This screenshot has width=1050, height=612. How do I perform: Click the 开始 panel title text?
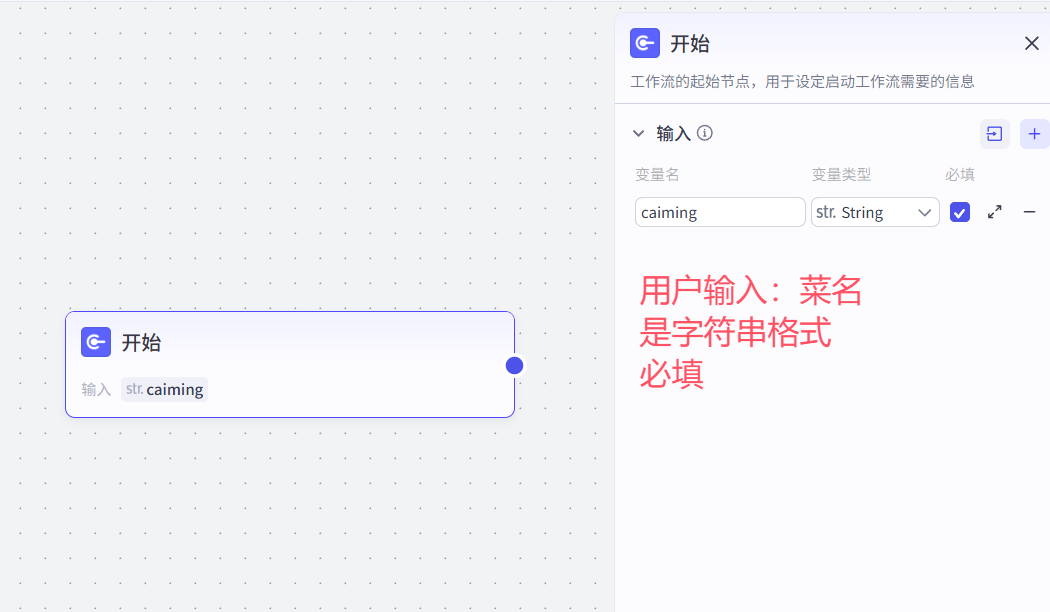click(x=690, y=44)
